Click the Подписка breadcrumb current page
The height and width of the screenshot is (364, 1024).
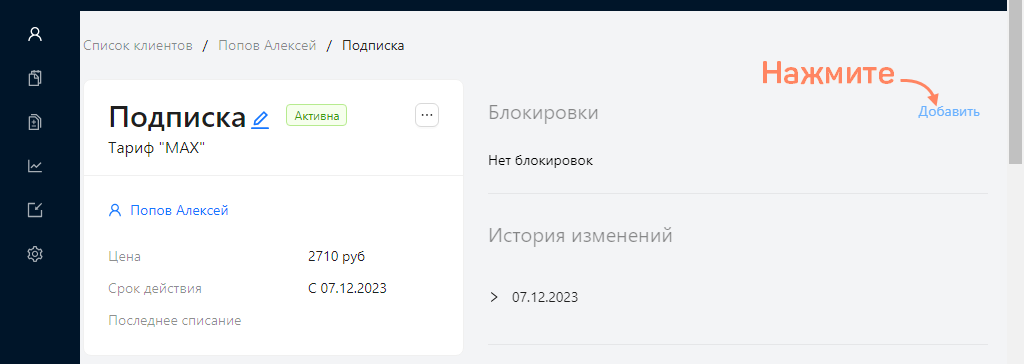pyautogui.click(x=373, y=46)
